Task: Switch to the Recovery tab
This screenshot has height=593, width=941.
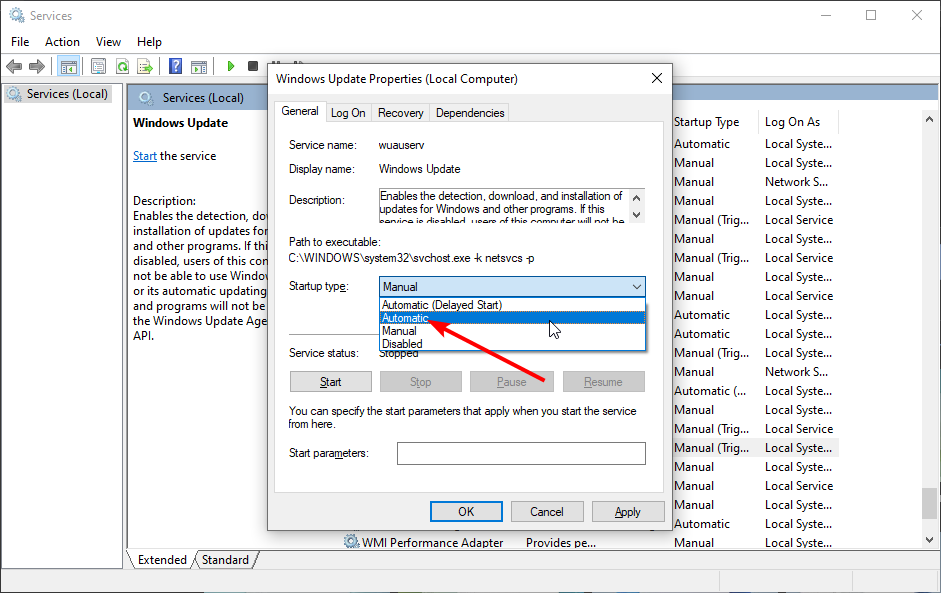Action: tap(400, 113)
